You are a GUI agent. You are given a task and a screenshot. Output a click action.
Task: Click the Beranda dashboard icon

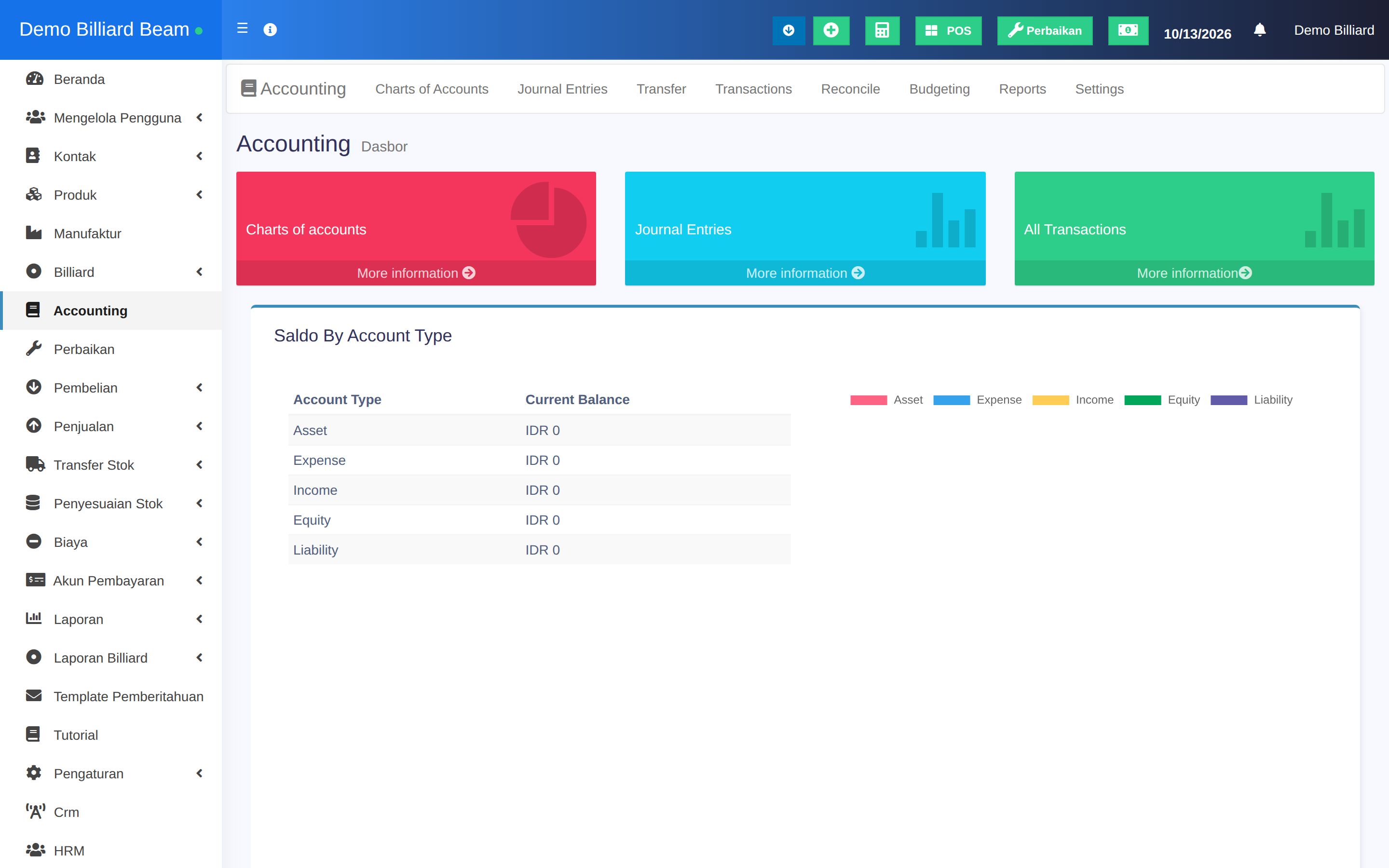point(34,79)
